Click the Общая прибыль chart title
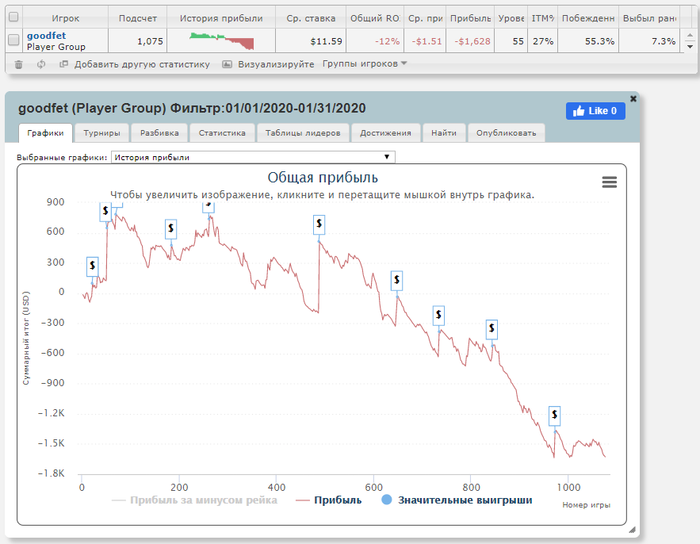This screenshot has height=544, width=700. tap(323, 178)
